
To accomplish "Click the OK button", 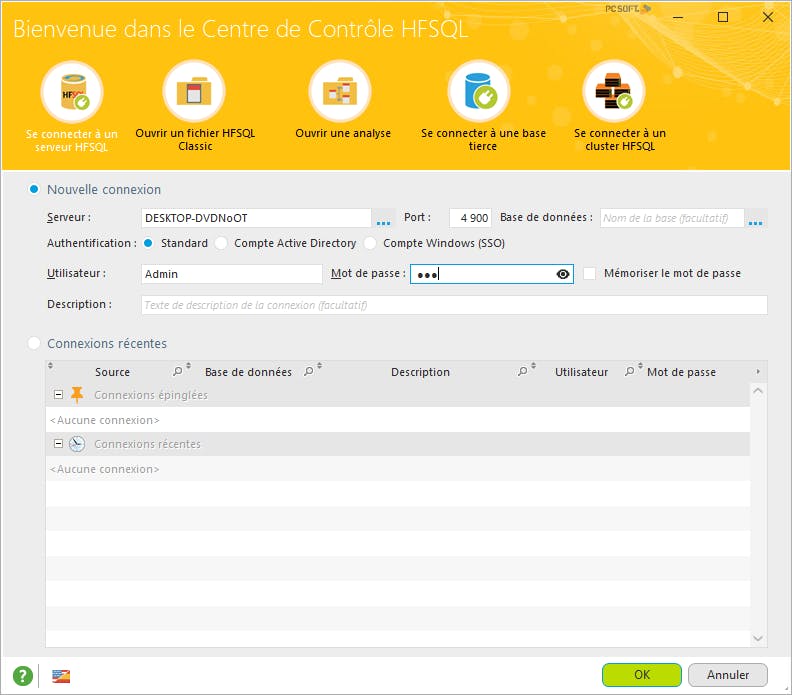I will [641, 675].
